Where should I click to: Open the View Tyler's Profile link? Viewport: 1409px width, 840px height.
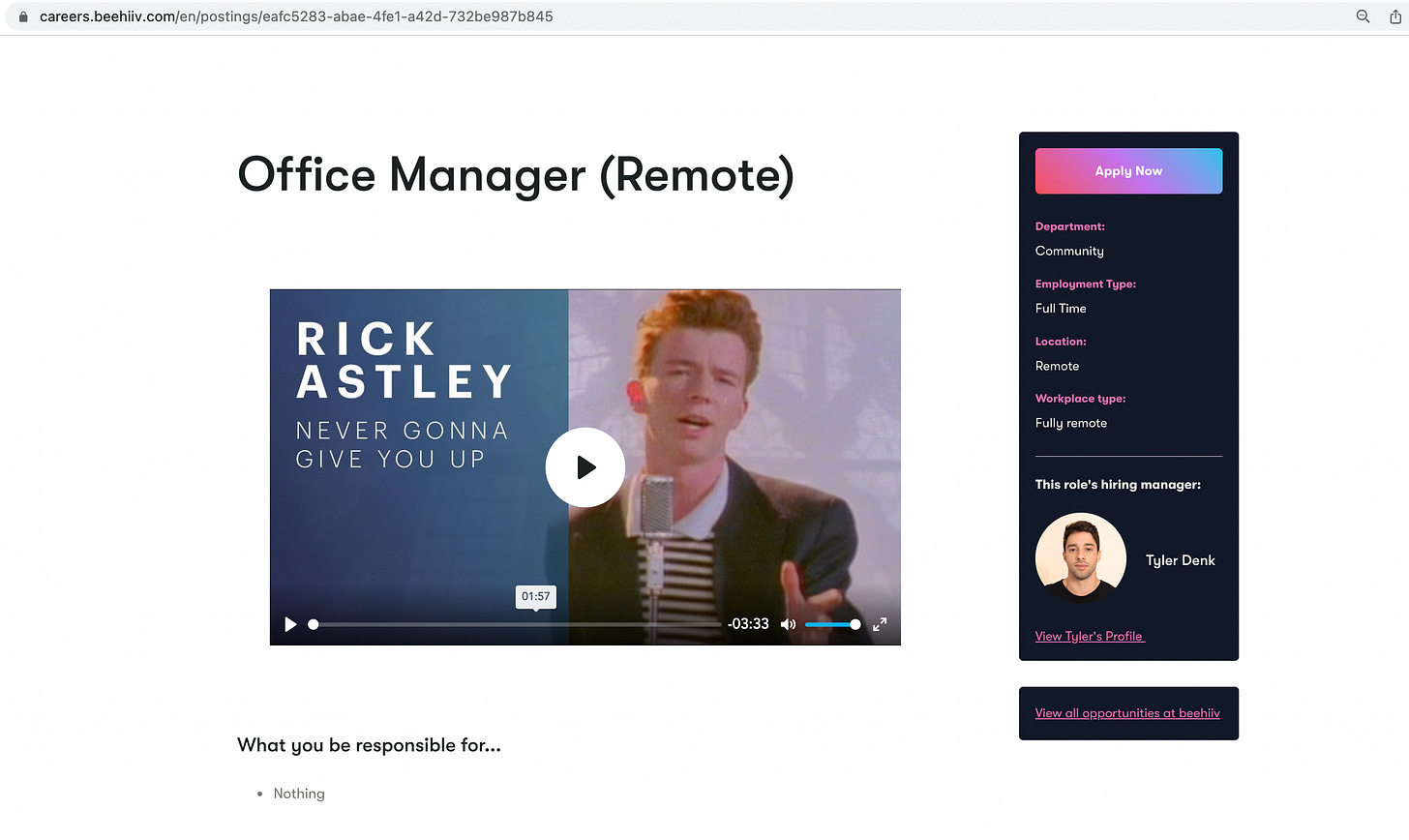coord(1090,636)
